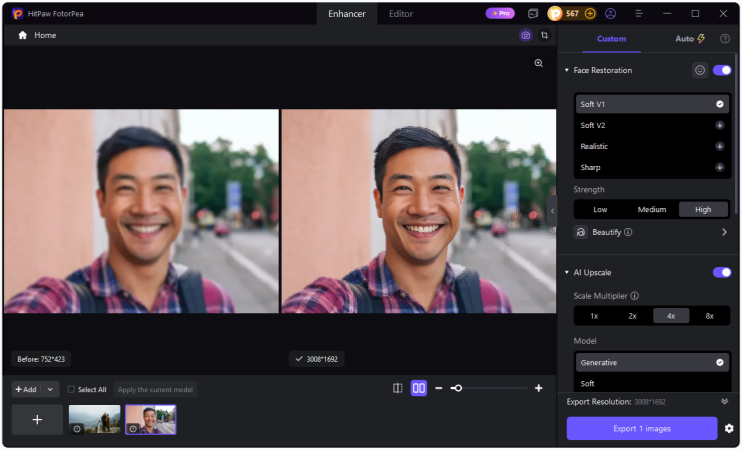The image size is (742, 450).
Task: Choose 4x scale multiplier
Action: tap(671, 316)
